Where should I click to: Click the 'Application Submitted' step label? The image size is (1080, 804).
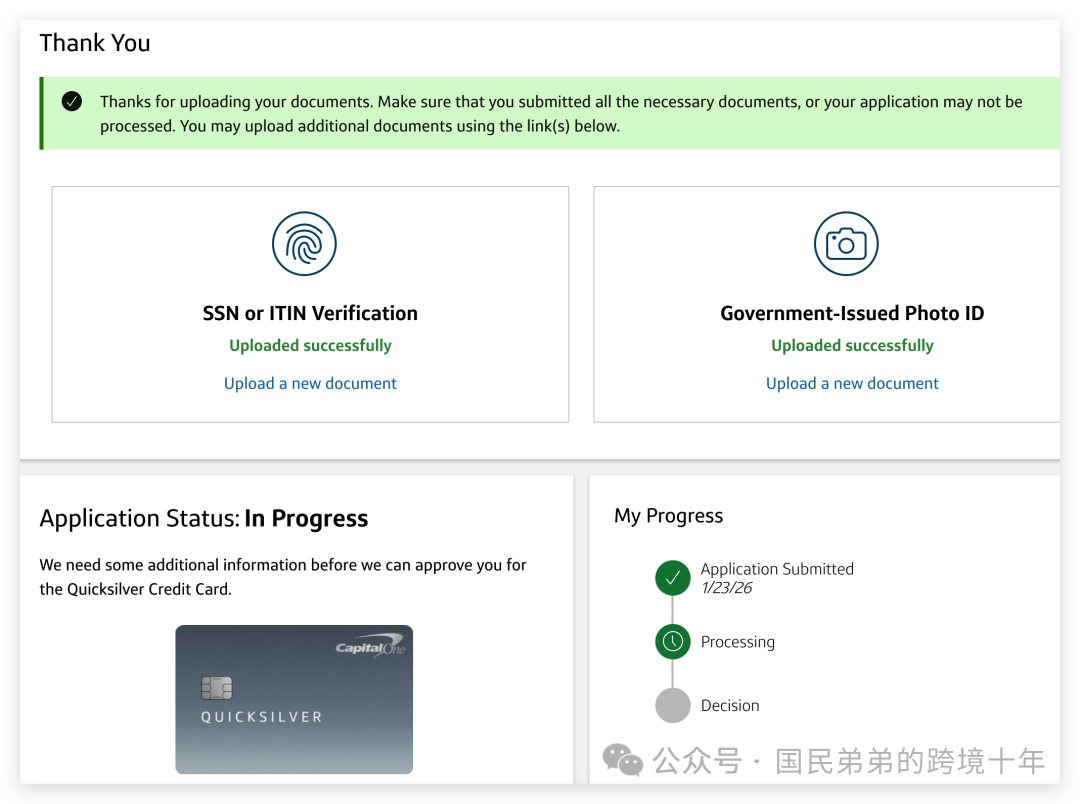[x=777, y=568]
